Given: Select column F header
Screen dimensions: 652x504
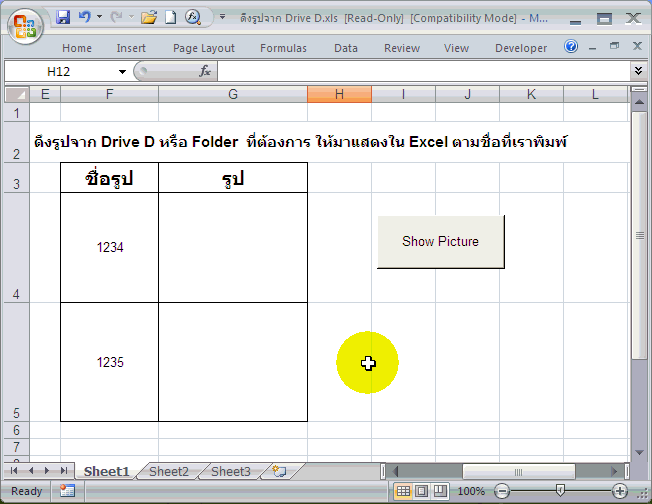Looking at the screenshot, I should point(109,94).
